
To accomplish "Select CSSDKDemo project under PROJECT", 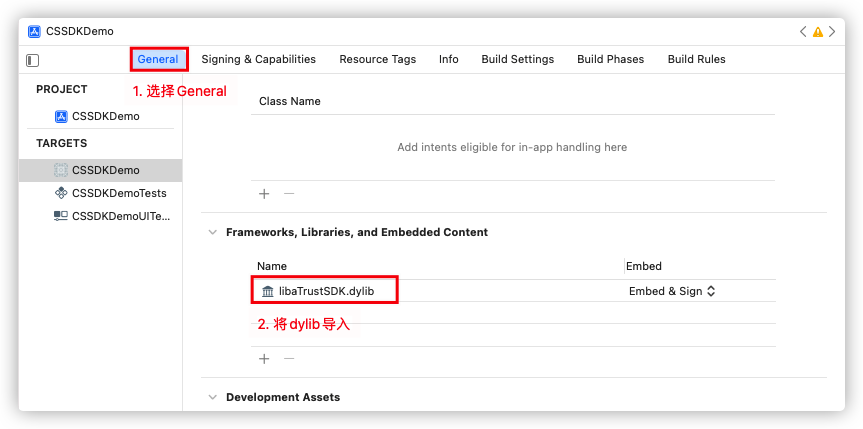I will pyautogui.click(x=105, y=116).
